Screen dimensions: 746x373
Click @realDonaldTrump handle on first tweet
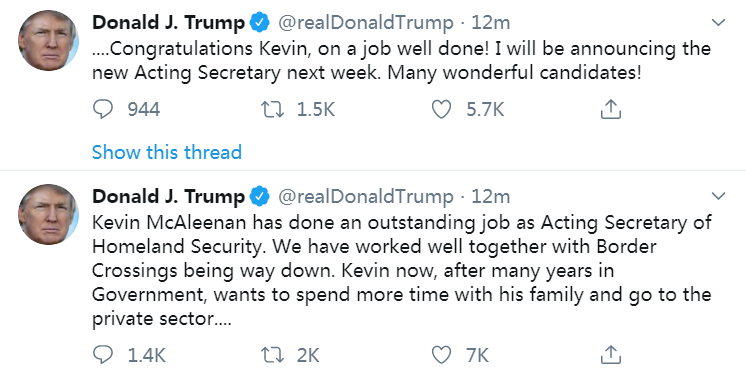pyautogui.click(x=365, y=22)
